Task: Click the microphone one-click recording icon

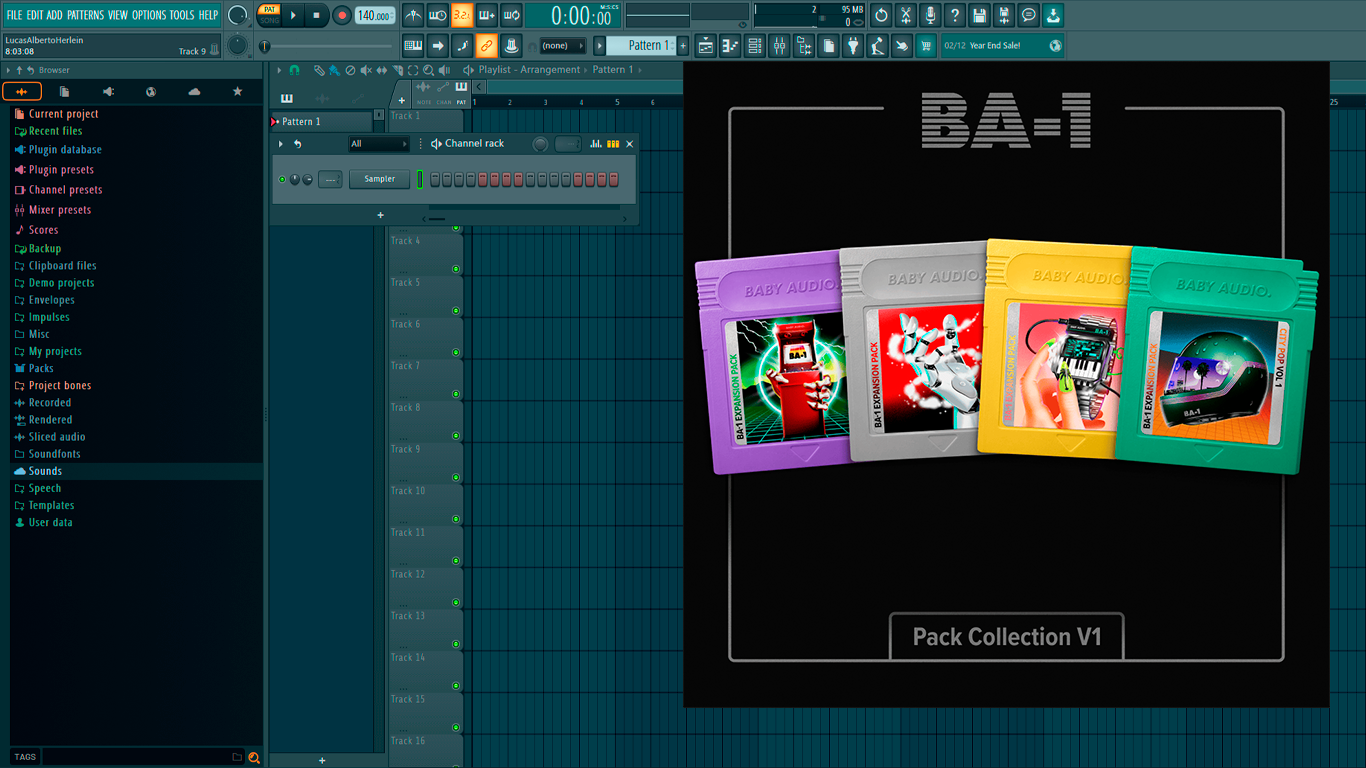Action: click(x=930, y=15)
